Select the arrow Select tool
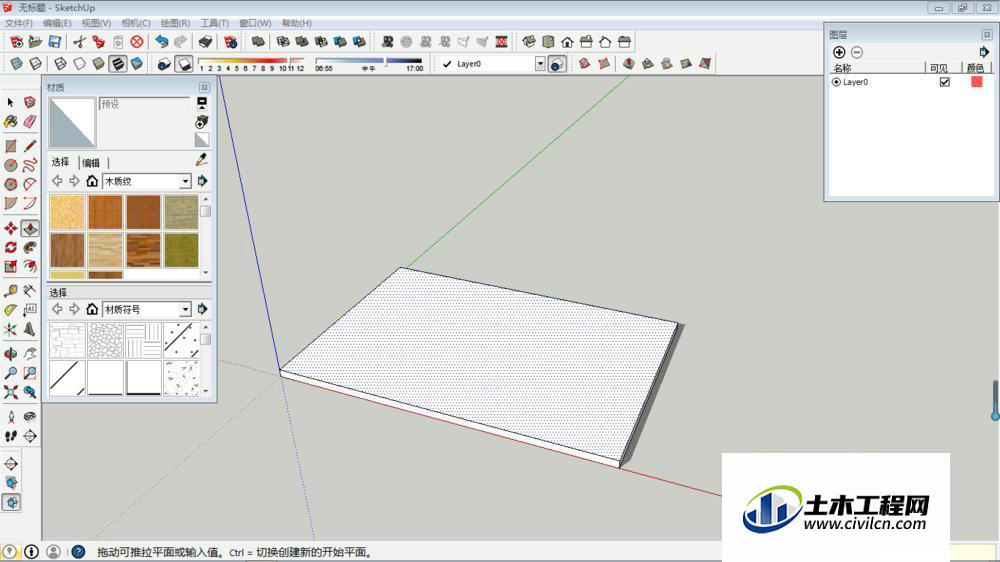Viewport: 1000px width, 562px height. pos(10,102)
